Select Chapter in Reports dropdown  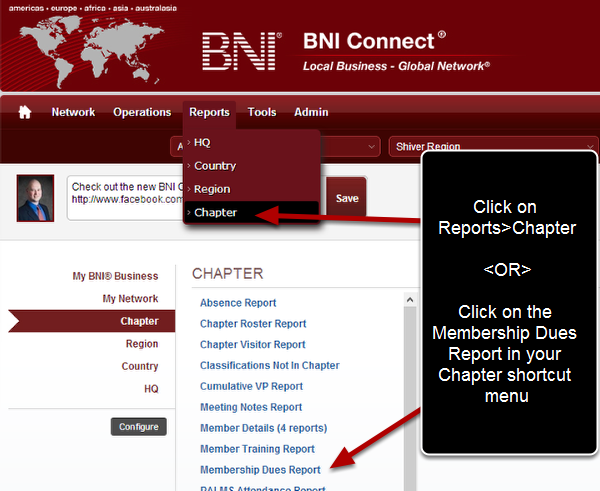[x=216, y=212]
